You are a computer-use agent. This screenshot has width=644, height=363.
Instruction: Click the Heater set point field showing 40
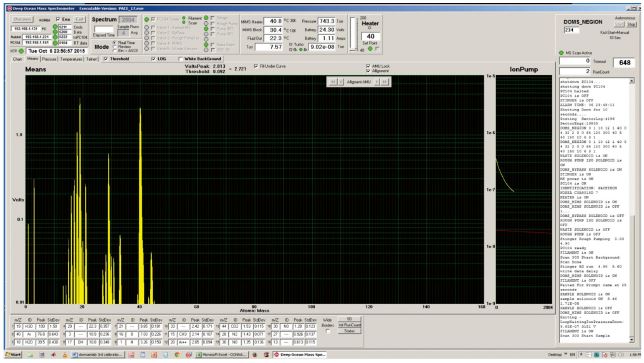tap(370, 37)
